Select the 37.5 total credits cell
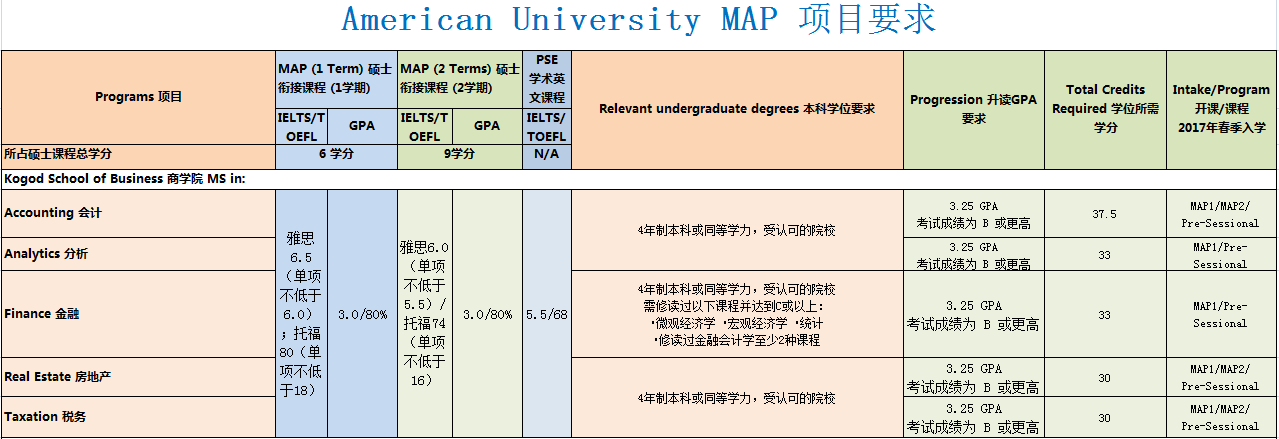 click(1104, 214)
